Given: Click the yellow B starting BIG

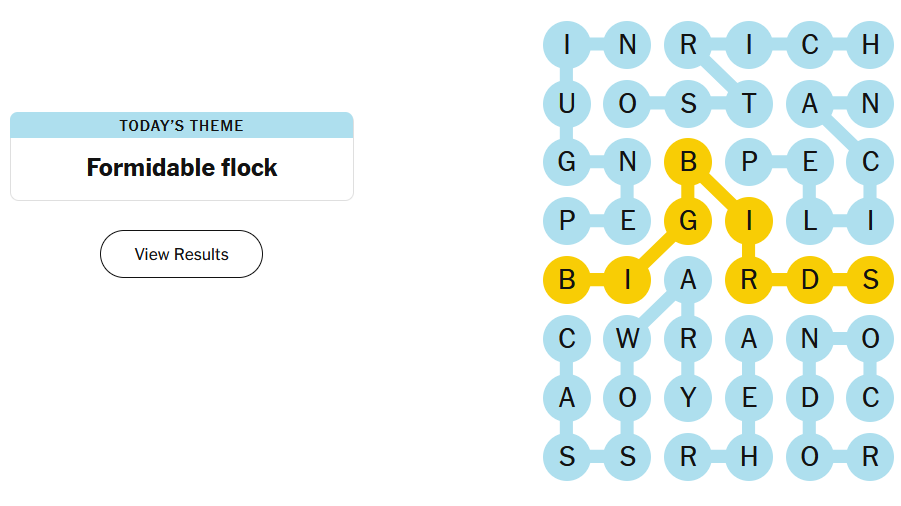Looking at the screenshot, I should (x=567, y=280).
